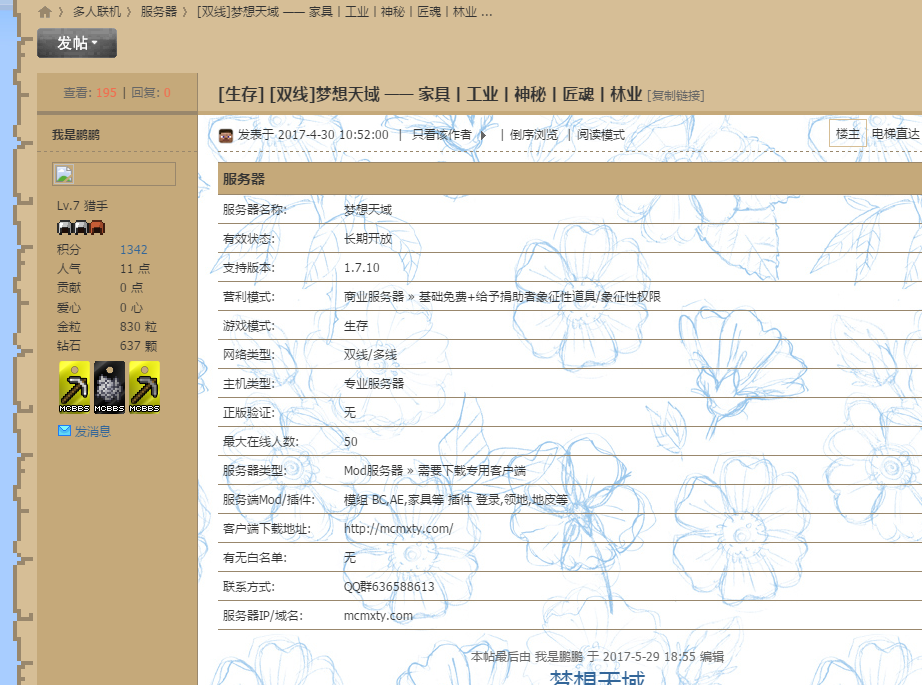Click the helmet rank icons under Lv.7
This screenshot has height=685, width=922.
81,228
